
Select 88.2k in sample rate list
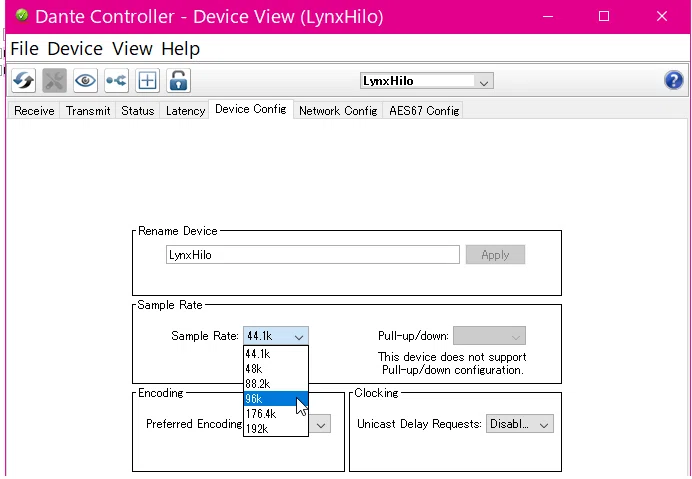(x=276, y=384)
